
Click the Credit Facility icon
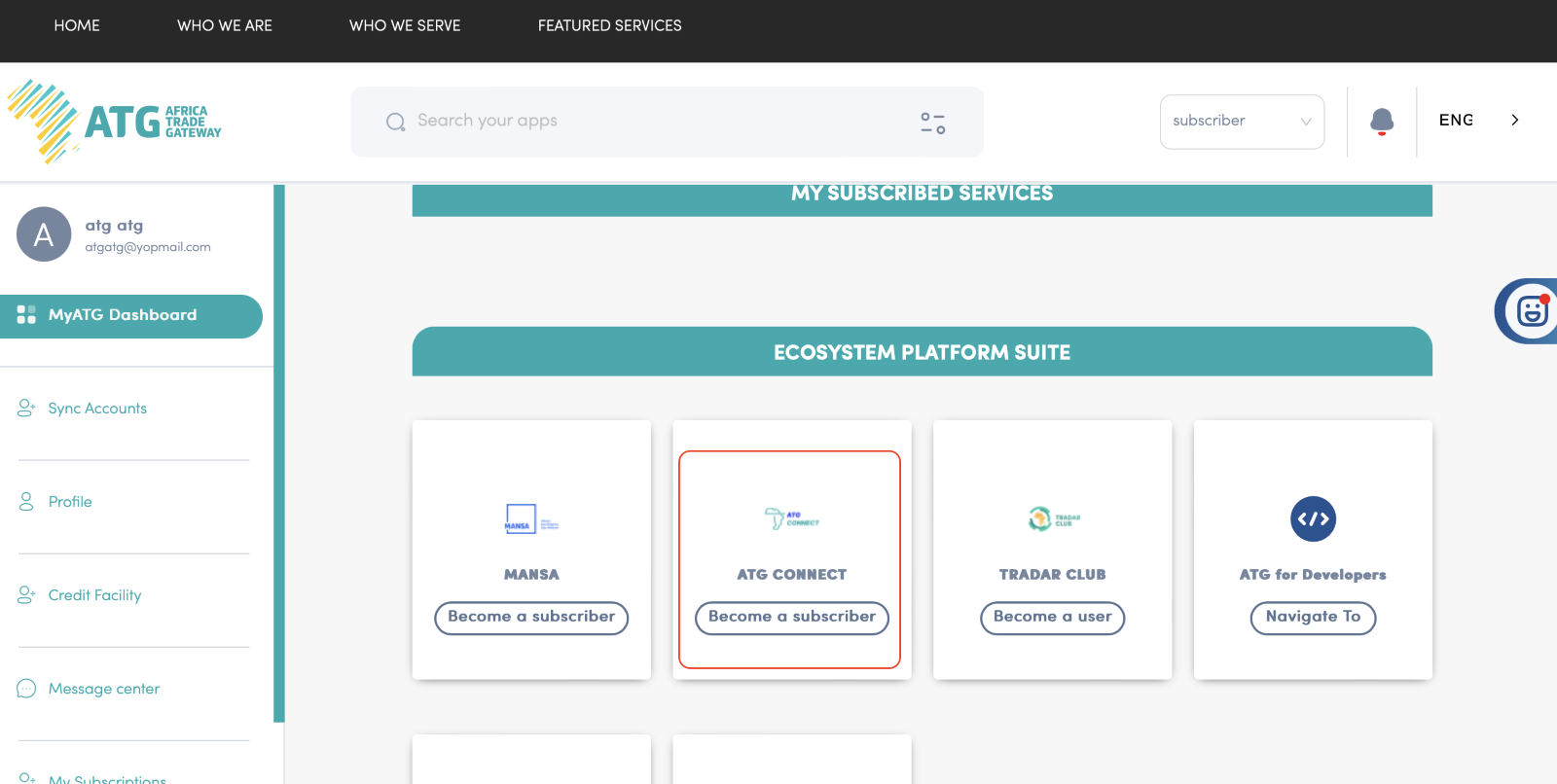(26, 594)
